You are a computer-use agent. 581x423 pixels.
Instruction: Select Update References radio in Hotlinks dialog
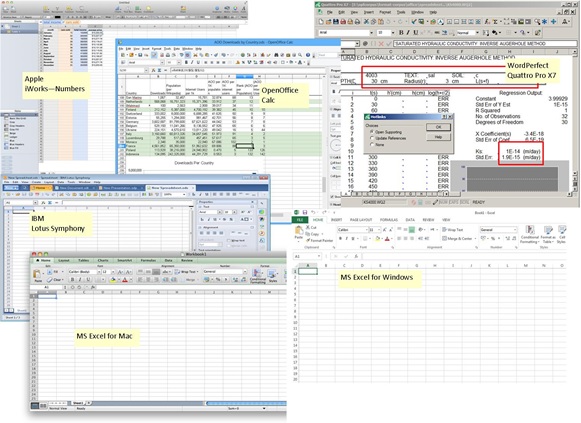click(x=372, y=138)
